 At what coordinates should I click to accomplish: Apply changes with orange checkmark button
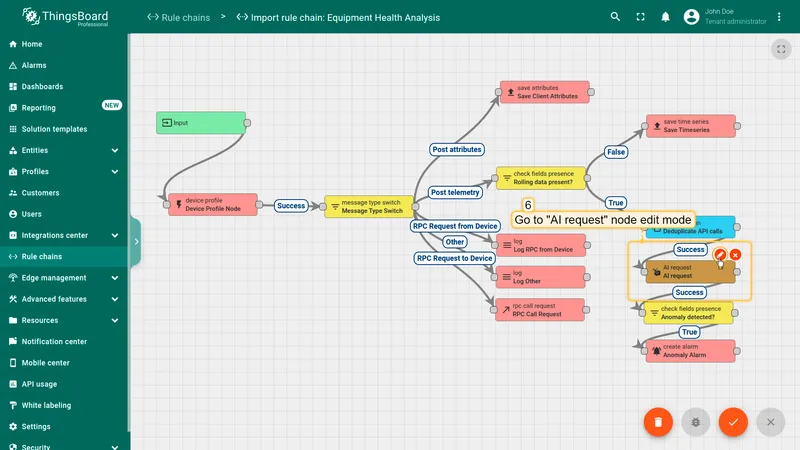(733, 422)
